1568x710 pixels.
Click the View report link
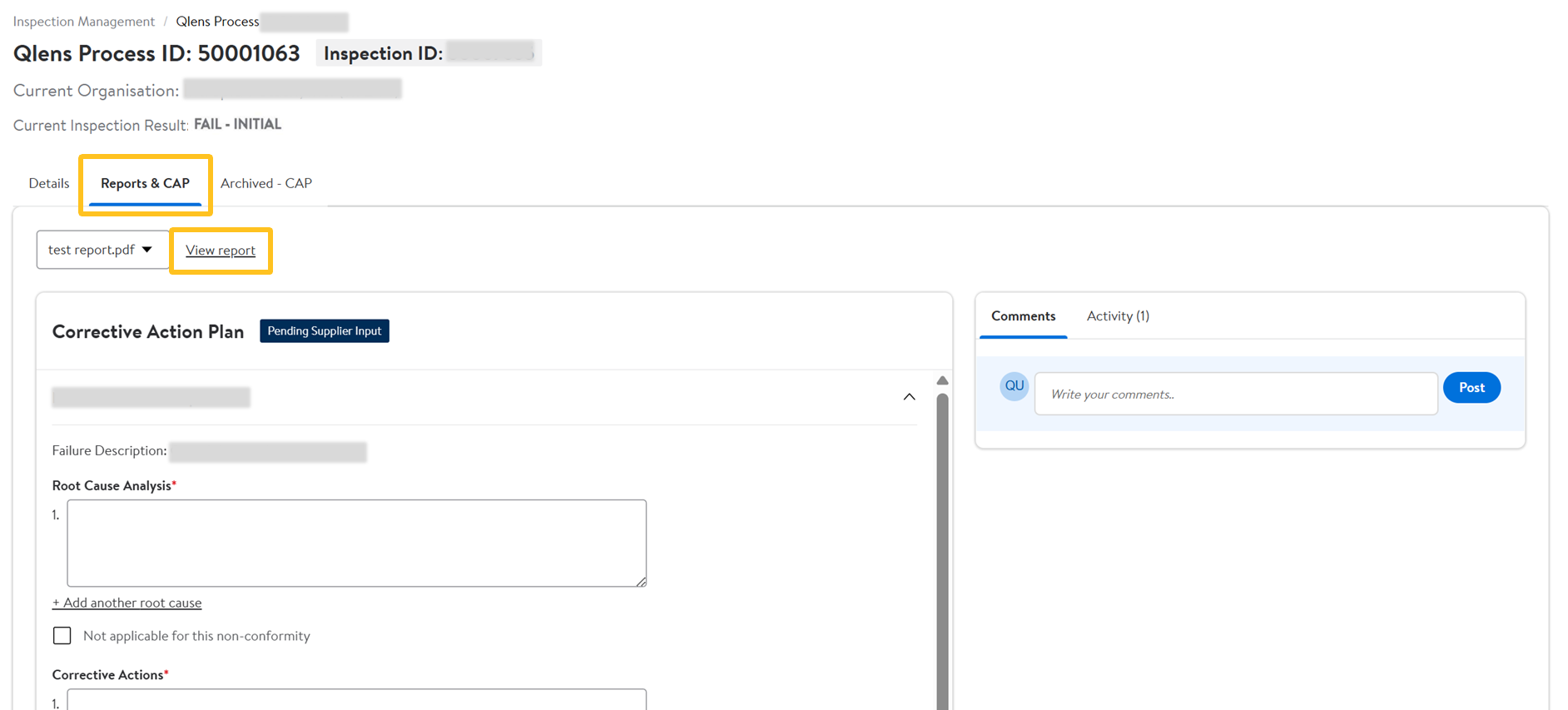tap(221, 251)
